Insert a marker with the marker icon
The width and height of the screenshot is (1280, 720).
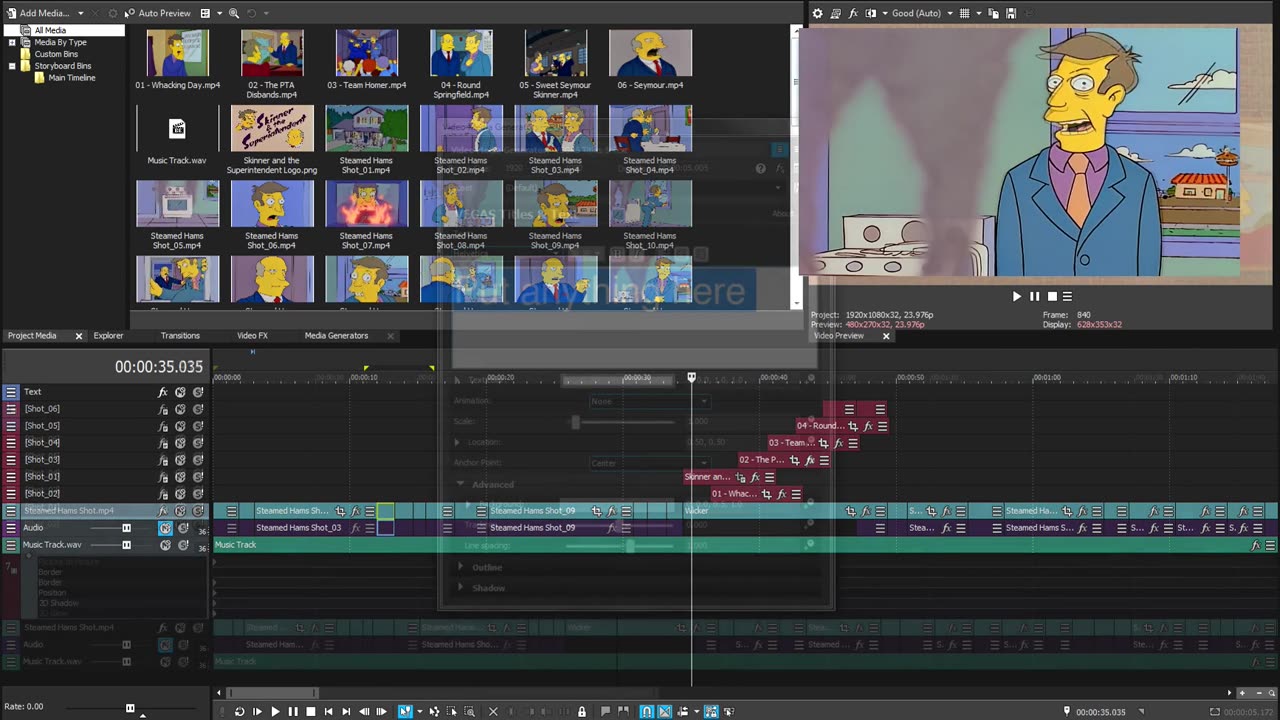click(x=605, y=712)
